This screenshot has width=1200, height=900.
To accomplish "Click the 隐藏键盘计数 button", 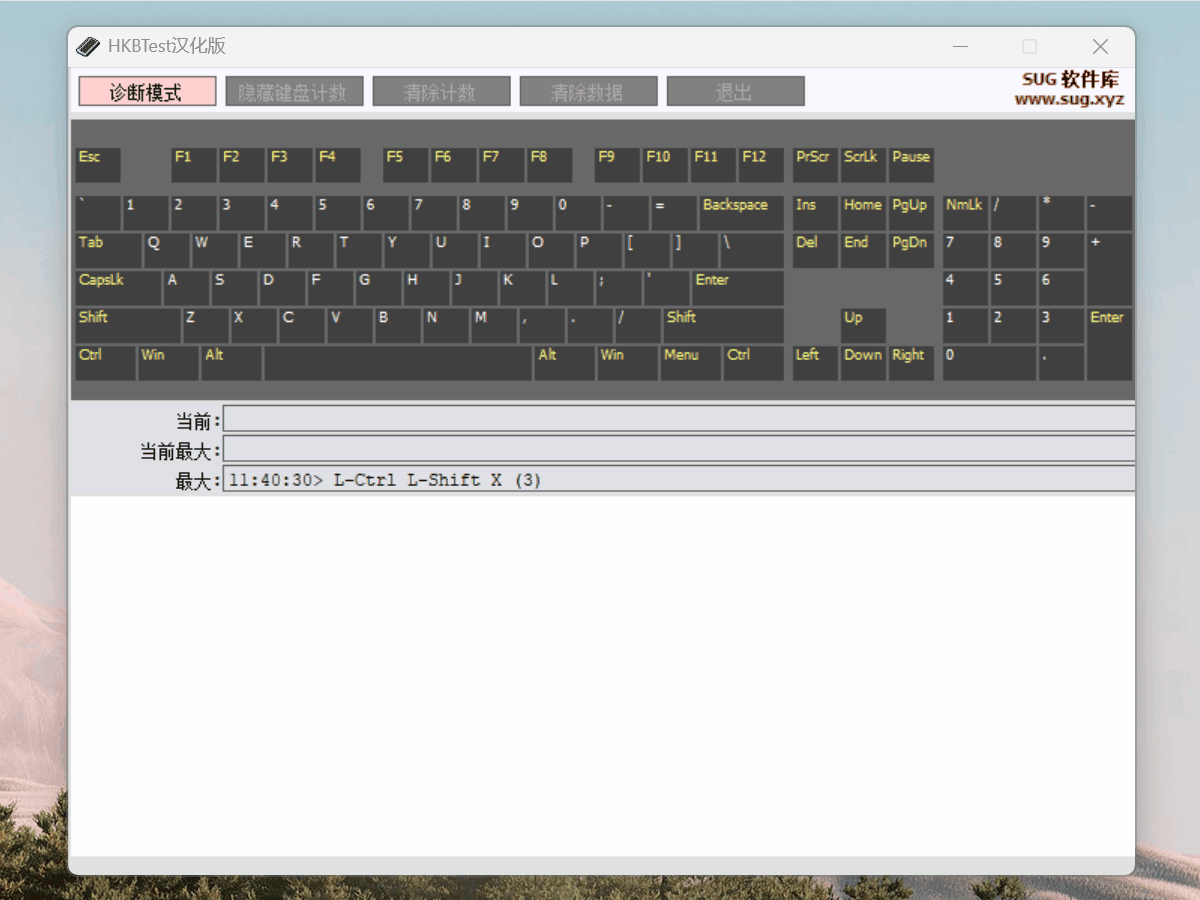I will pyautogui.click(x=292, y=92).
